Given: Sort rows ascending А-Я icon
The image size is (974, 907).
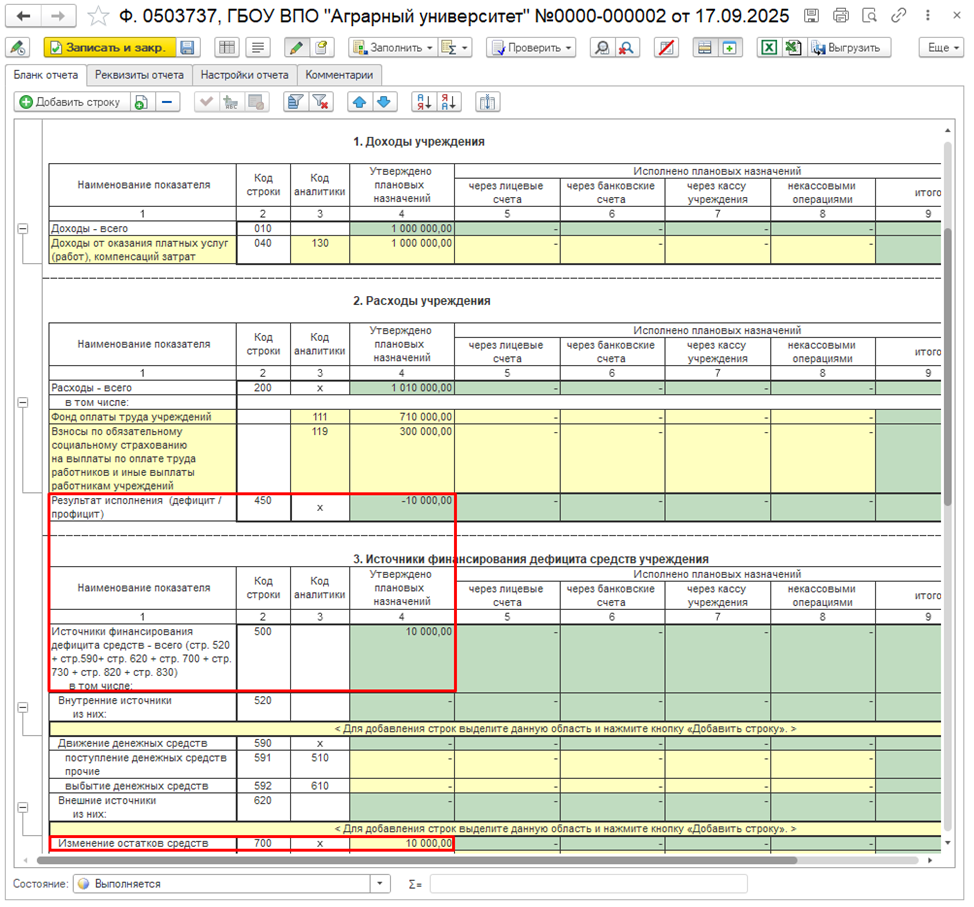Looking at the screenshot, I should [424, 102].
